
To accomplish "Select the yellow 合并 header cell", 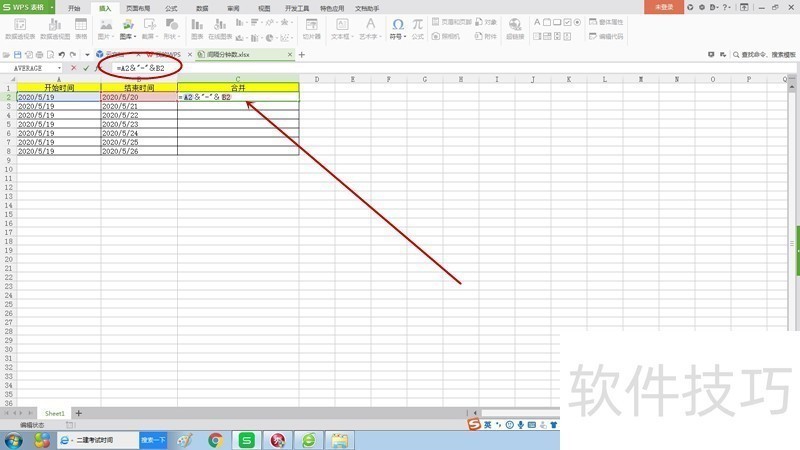I will [x=238, y=87].
